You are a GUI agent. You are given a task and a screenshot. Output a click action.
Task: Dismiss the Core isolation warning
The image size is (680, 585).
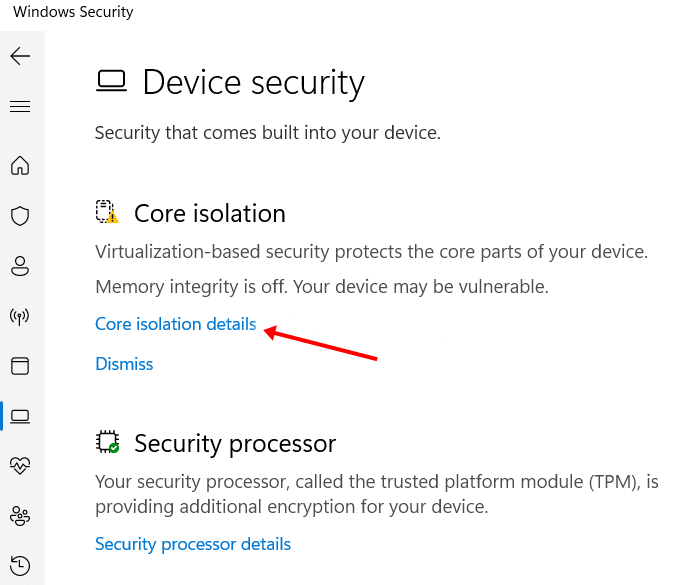click(x=124, y=364)
